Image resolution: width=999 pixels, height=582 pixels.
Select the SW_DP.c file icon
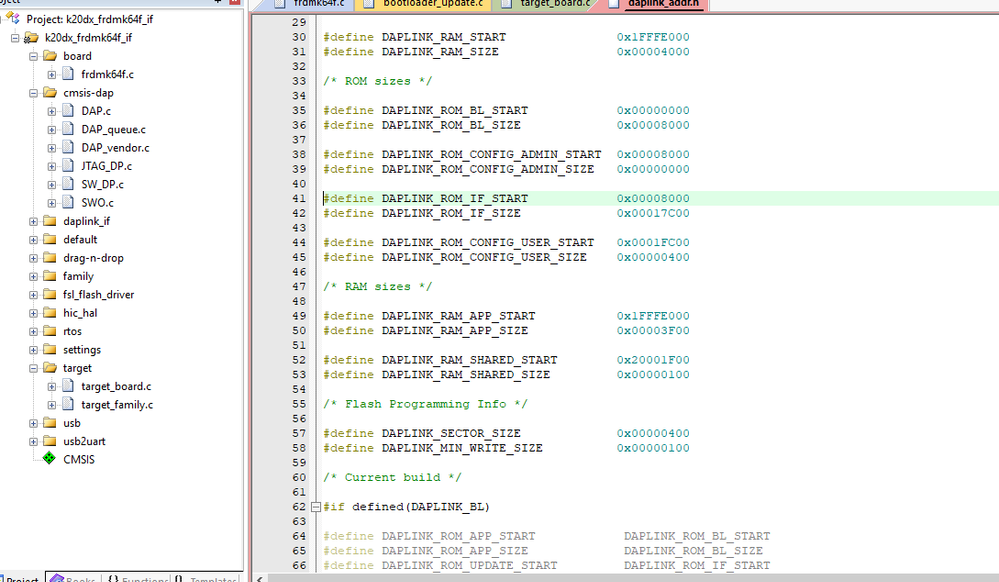(x=68, y=184)
